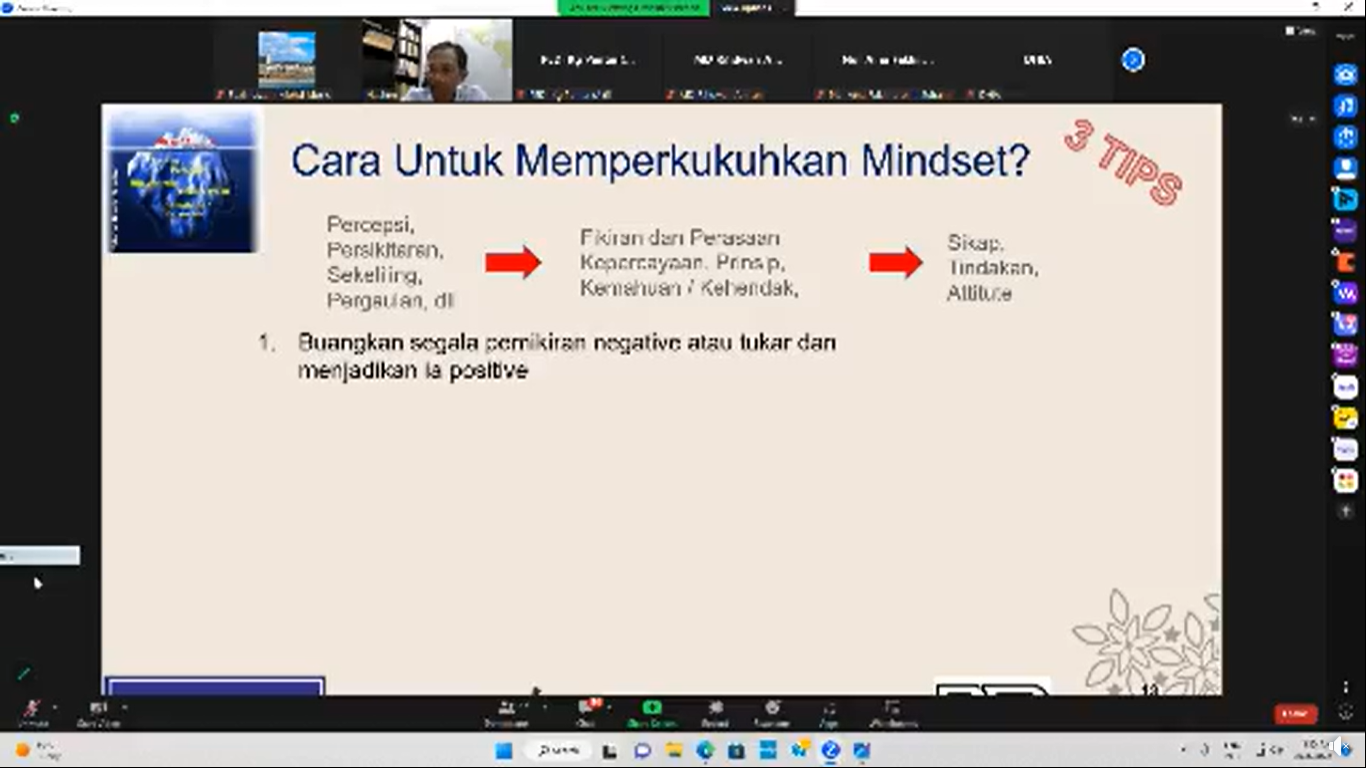
Task: Click the red Leave meeting button
Action: click(x=1295, y=714)
